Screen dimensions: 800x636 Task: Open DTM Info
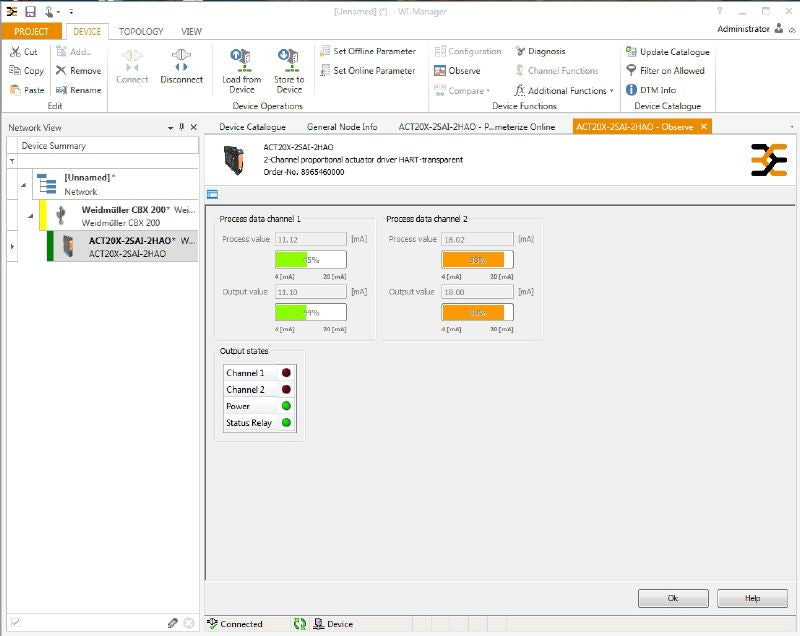(632, 90)
